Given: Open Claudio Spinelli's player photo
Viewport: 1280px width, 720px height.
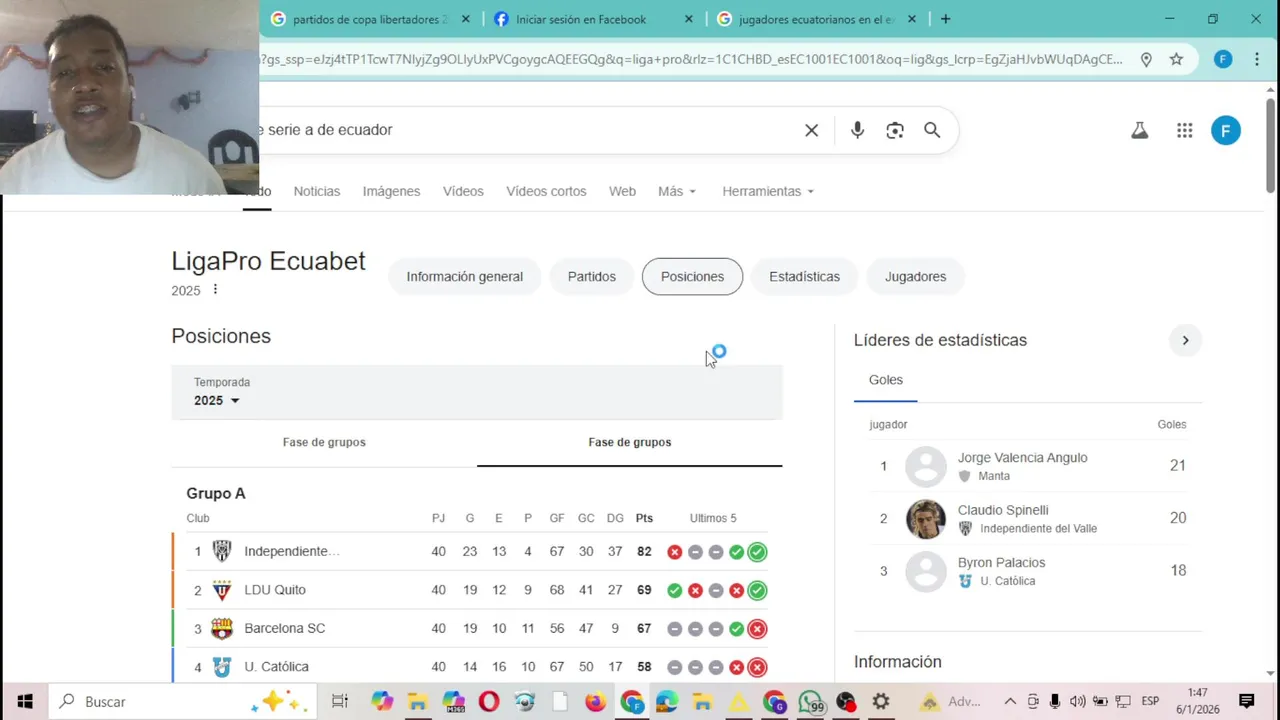Looking at the screenshot, I should (x=926, y=519).
